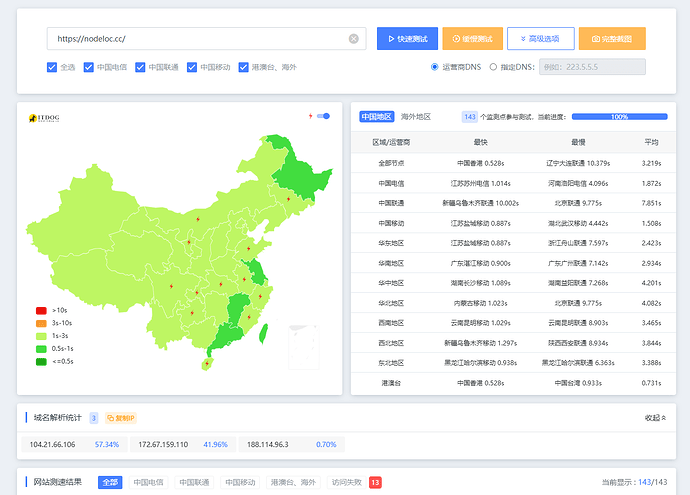The width and height of the screenshot is (690, 495).
Task: Click the 全部节点 row label
Action: click(x=391, y=163)
